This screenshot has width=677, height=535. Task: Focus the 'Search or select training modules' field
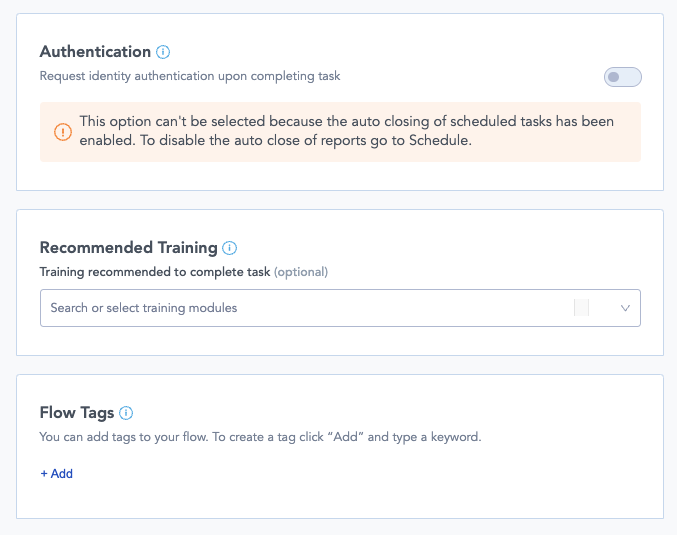(x=300, y=308)
